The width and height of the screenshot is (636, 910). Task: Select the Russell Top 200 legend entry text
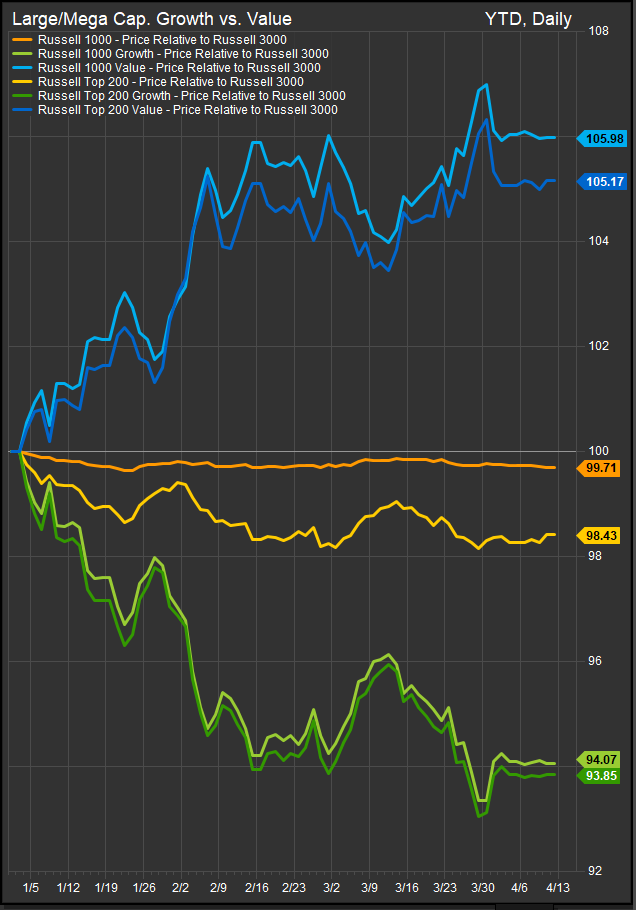point(171,82)
